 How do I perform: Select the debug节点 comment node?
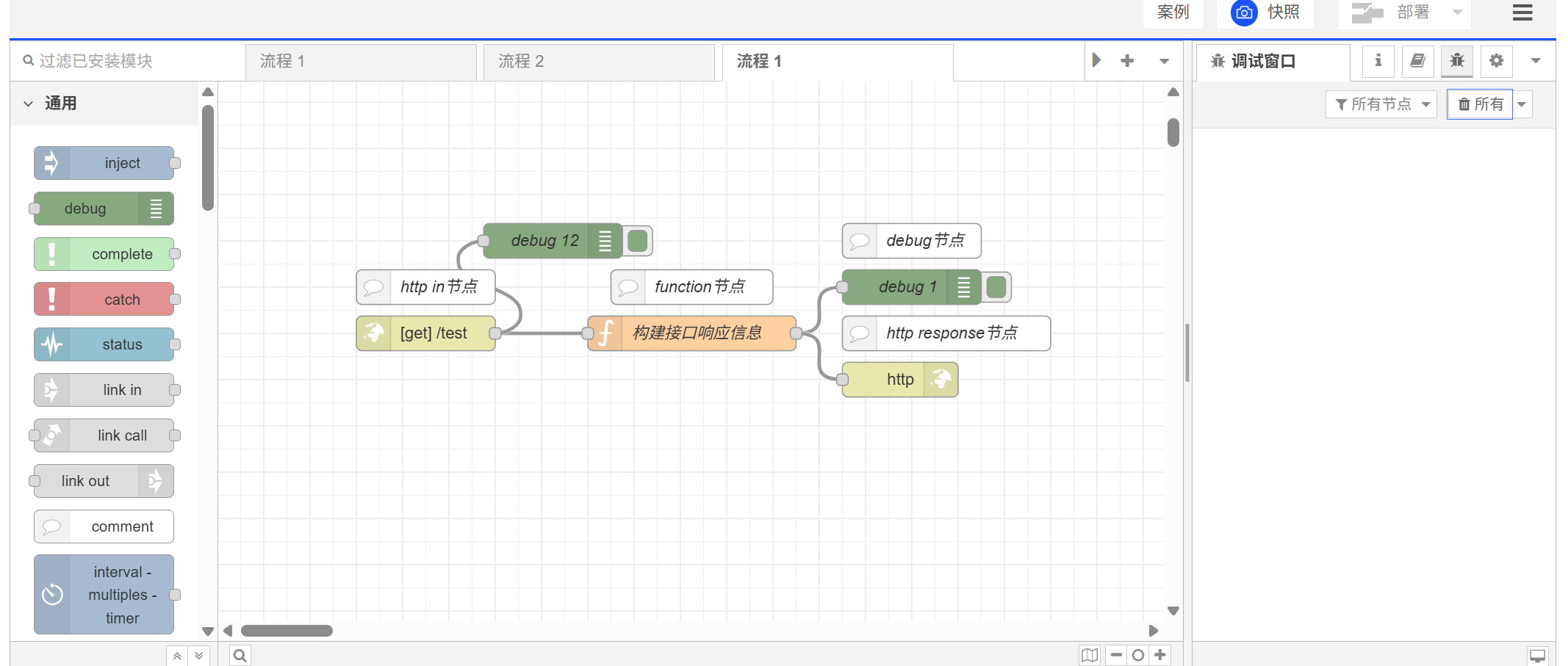(911, 241)
